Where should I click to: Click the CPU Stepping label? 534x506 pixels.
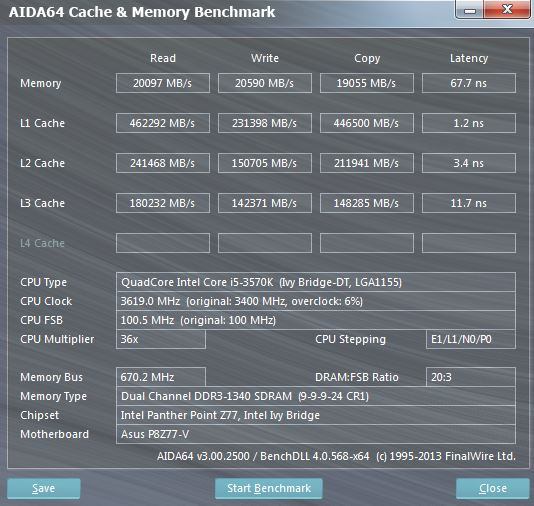tap(350, 339)
